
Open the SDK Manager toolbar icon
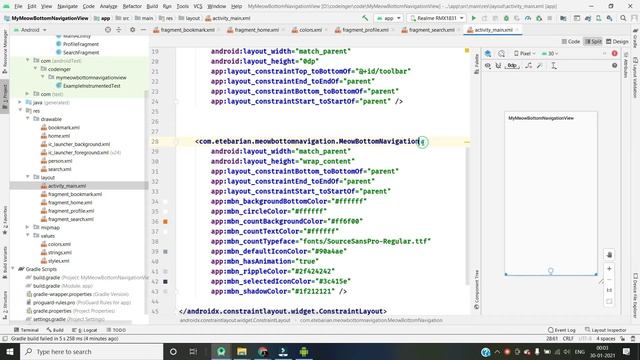click(609, 18)
